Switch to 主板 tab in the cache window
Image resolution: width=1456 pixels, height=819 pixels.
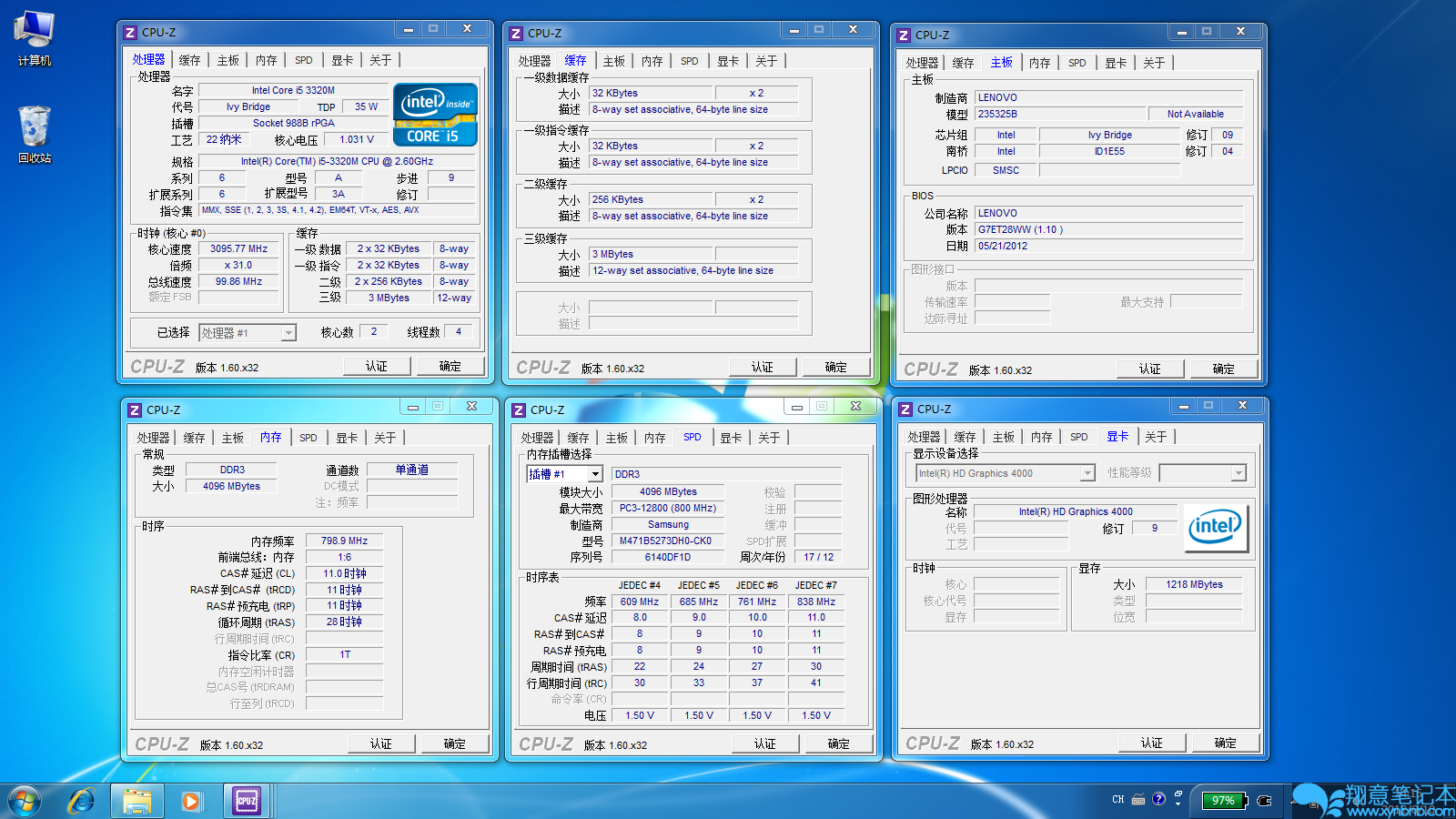[614, 61]
